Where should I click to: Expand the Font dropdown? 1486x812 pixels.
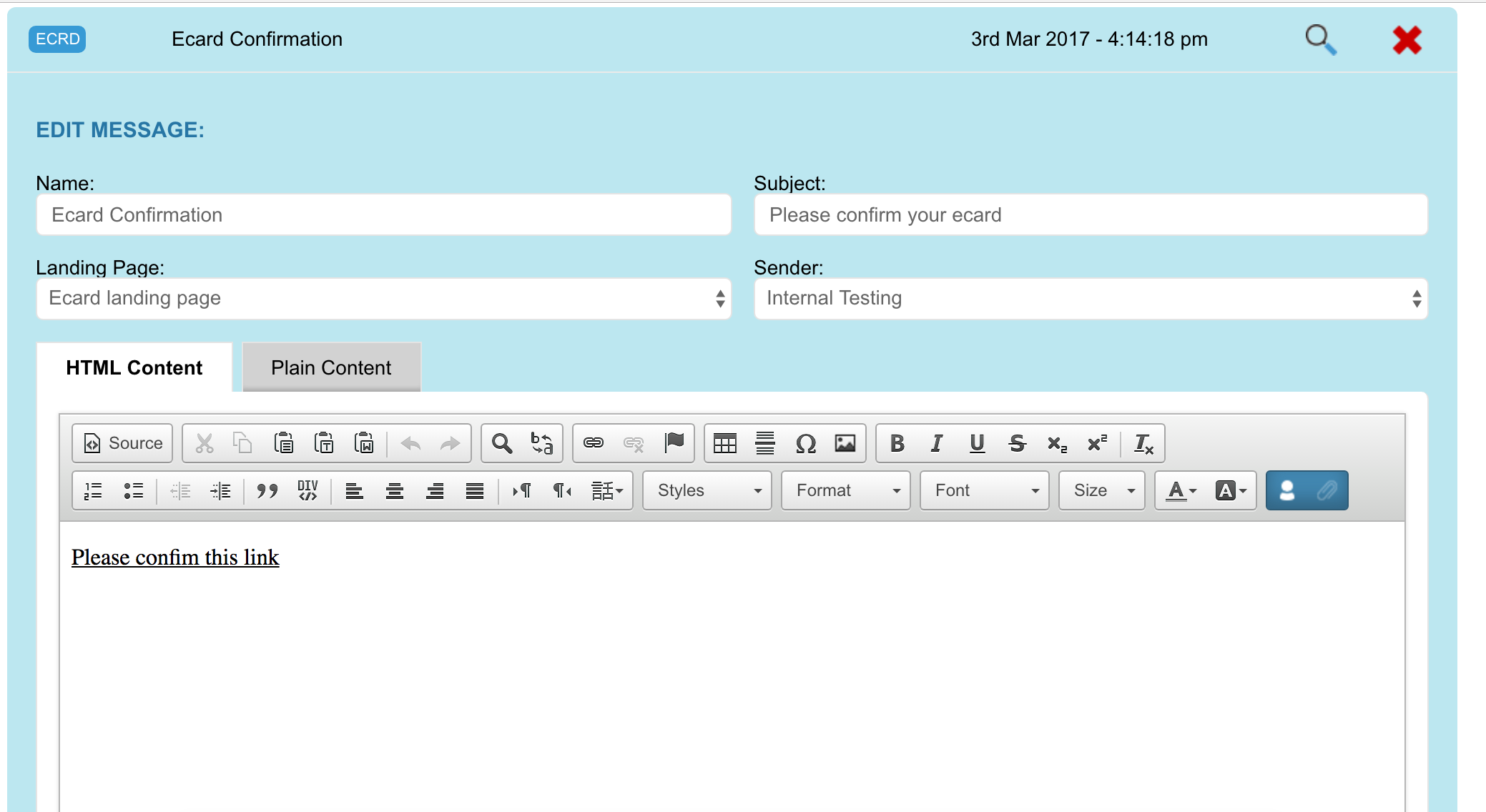tap(985, 491)
